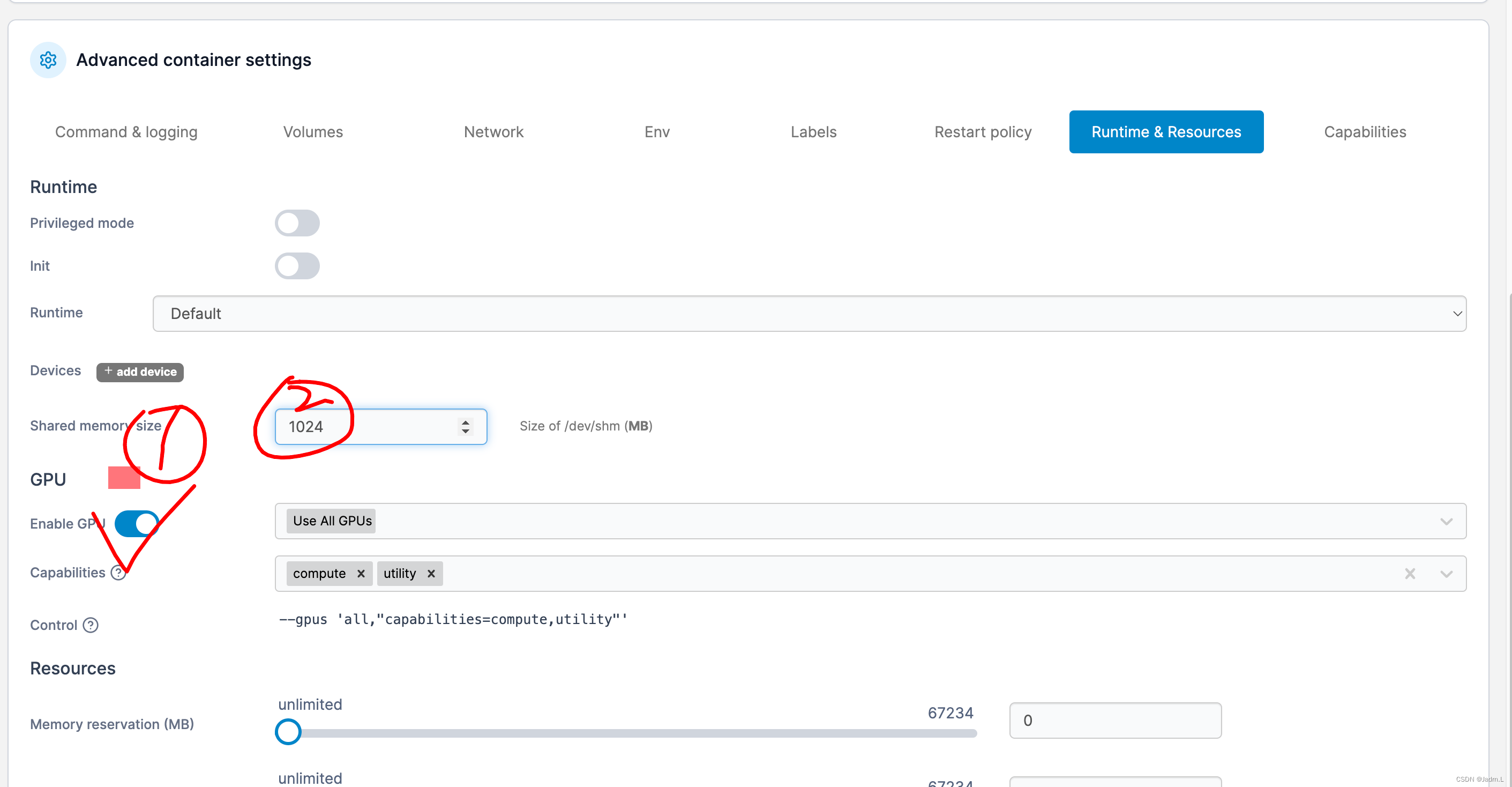Screen dimensions: 1512x787
Task: Toggle Privileged mode on
Action: pyautogui.click(x=297, y=223)
